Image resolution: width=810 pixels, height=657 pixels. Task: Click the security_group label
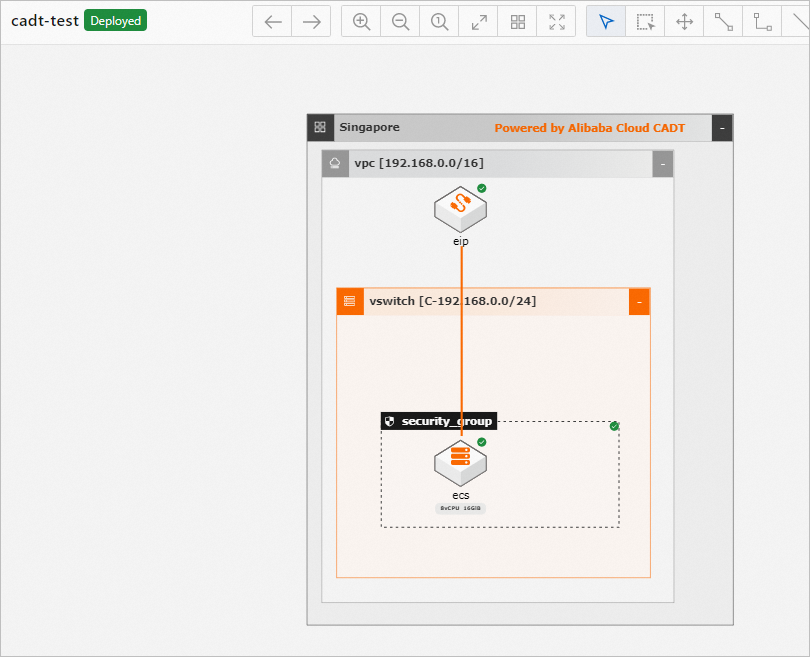446,421
